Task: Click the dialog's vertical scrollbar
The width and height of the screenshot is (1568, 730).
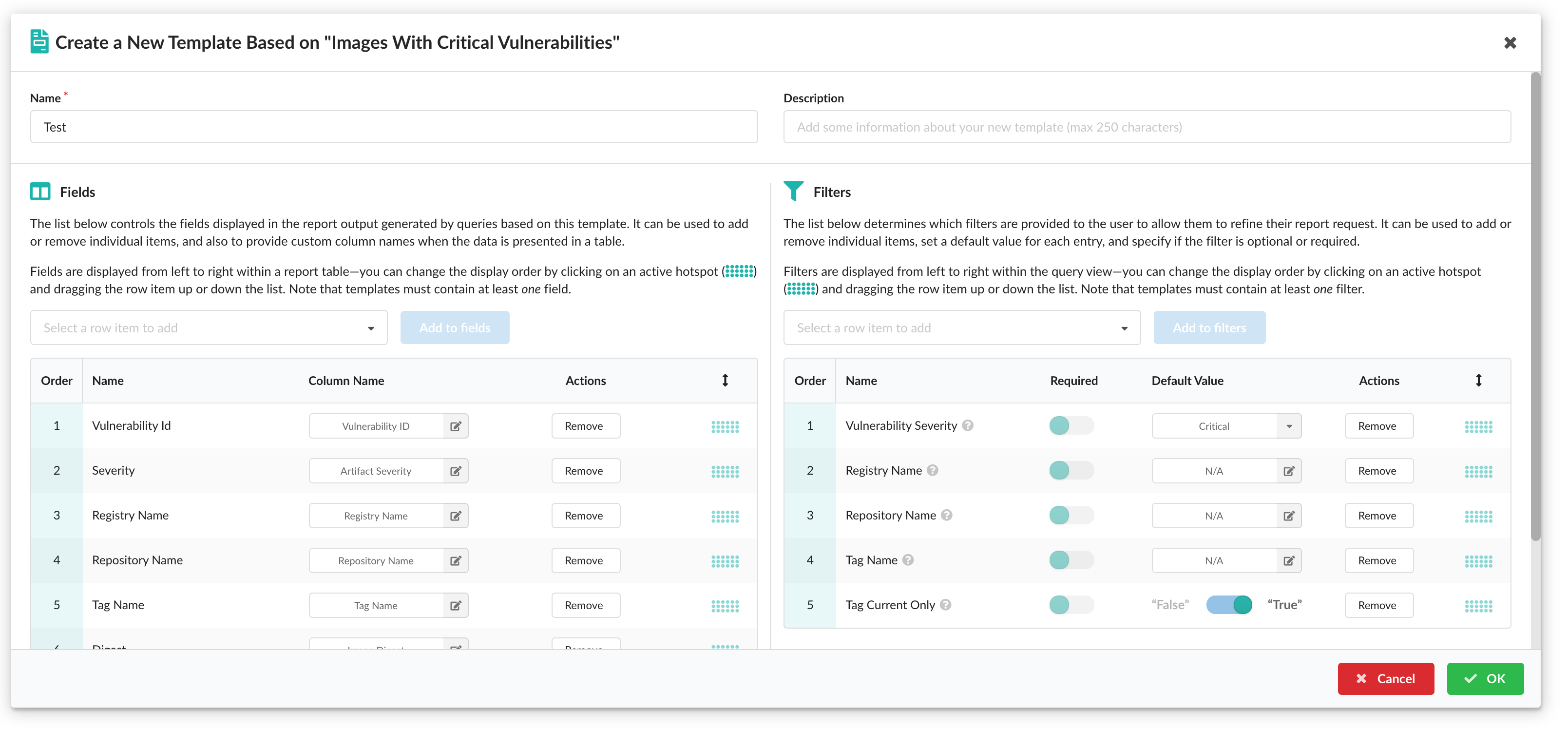Action: pyautogui.click(x=1535, y=305)
